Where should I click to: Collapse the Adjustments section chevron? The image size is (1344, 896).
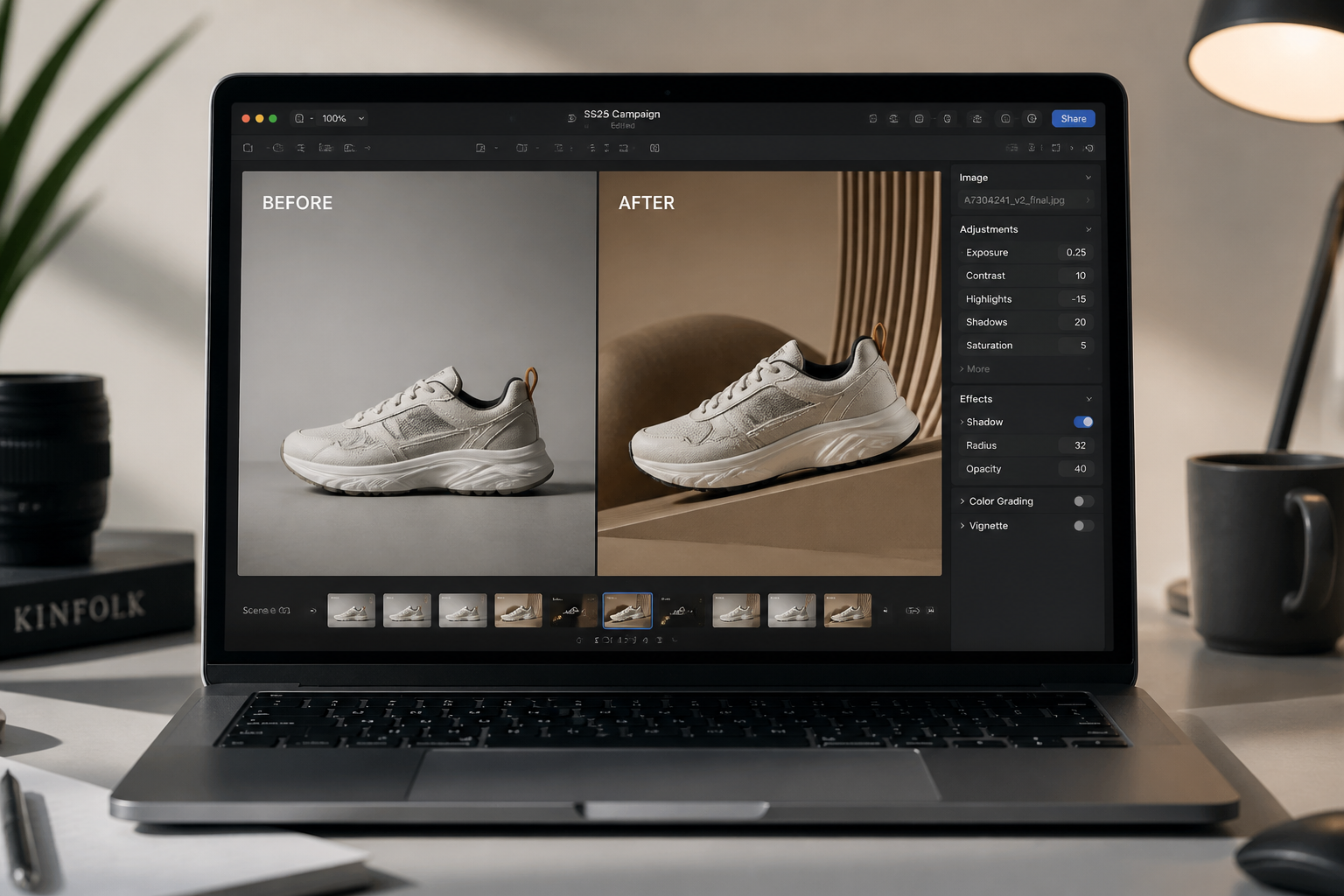pos(1088,229)
